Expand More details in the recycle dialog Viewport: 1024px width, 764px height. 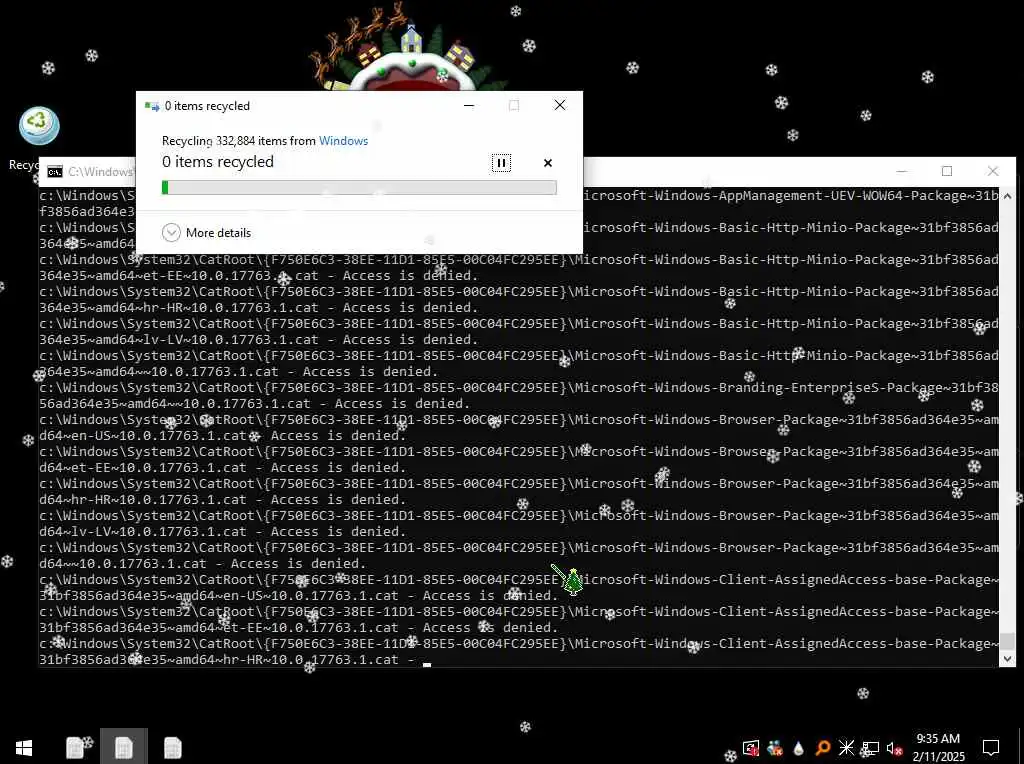point(207,232)
